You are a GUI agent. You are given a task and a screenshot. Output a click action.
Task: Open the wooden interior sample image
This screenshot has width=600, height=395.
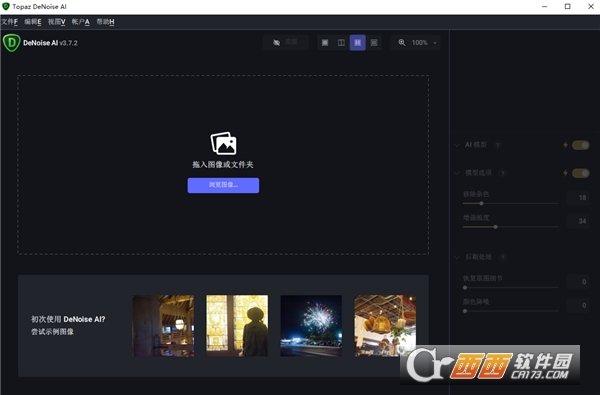pyautogui.click(x=163, y=326)
